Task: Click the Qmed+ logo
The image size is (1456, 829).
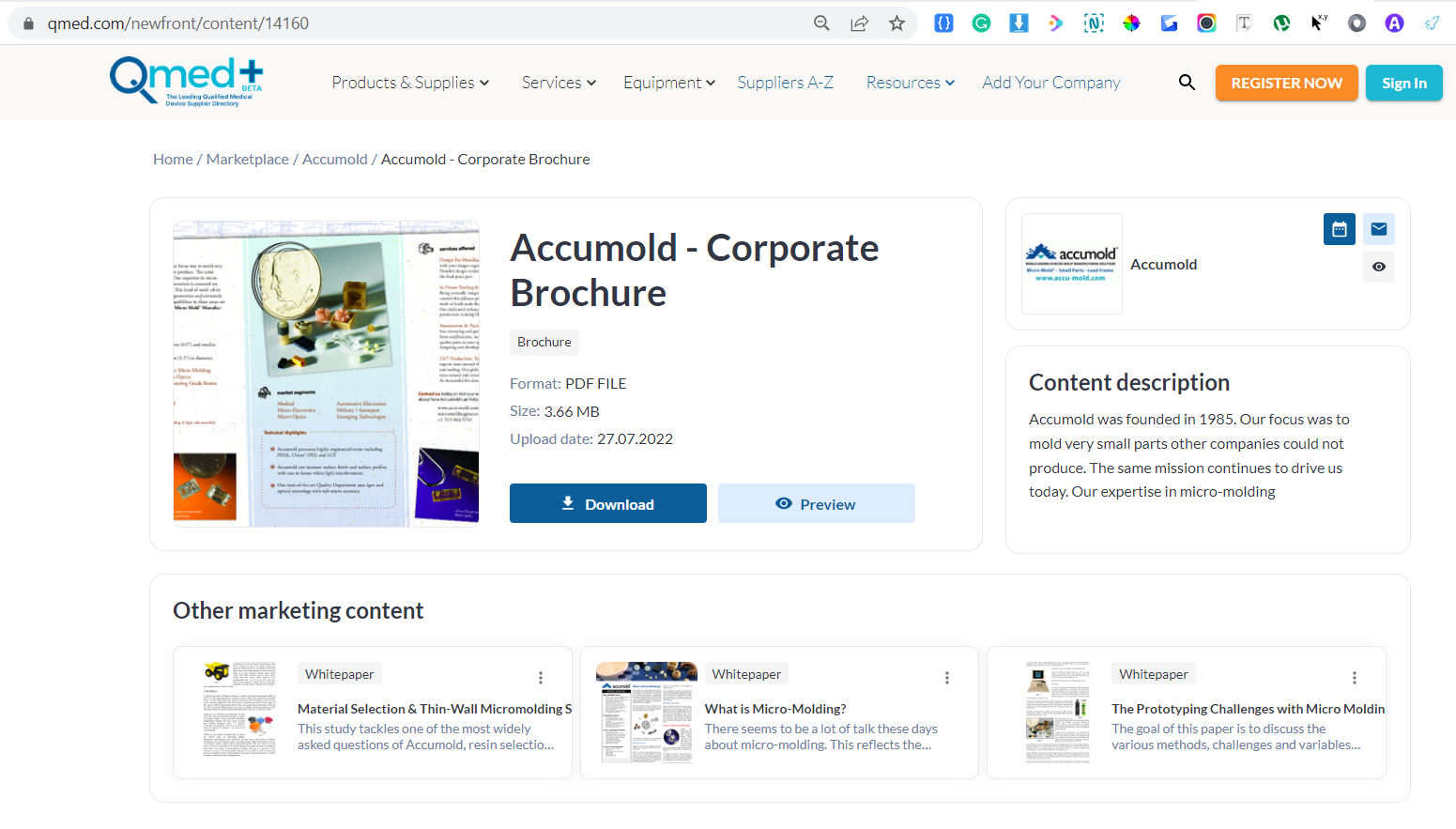Action: pyautogui.click(x=186, y=82)
